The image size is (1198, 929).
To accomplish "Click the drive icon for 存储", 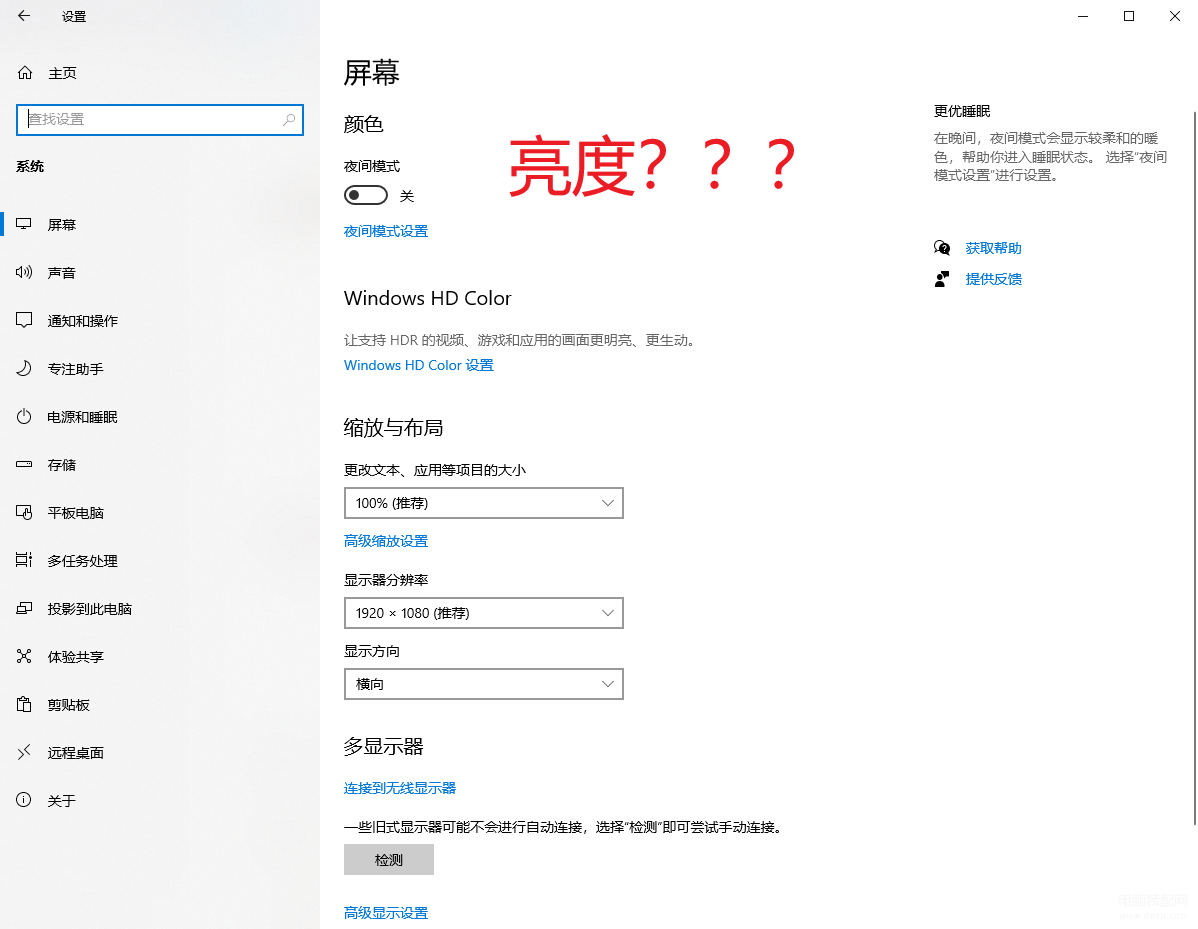I will click(24, 464).
